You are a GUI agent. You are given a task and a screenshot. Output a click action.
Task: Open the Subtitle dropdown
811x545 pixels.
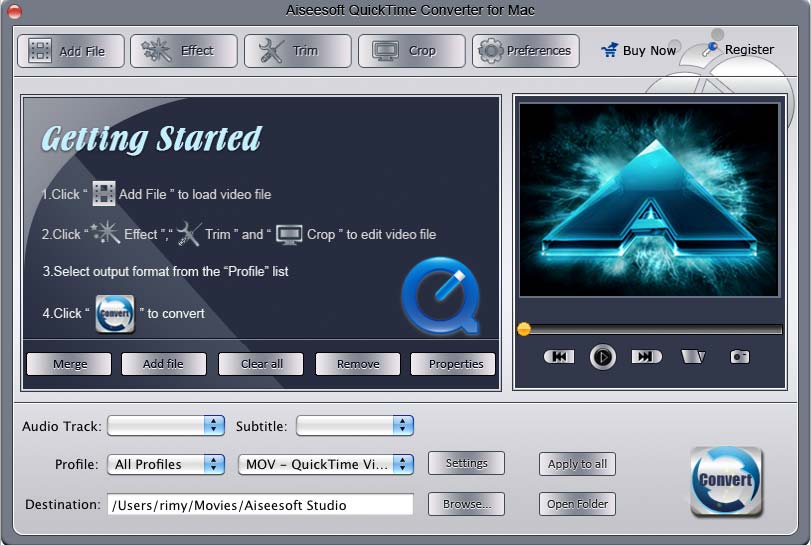(x=355, y=426)
